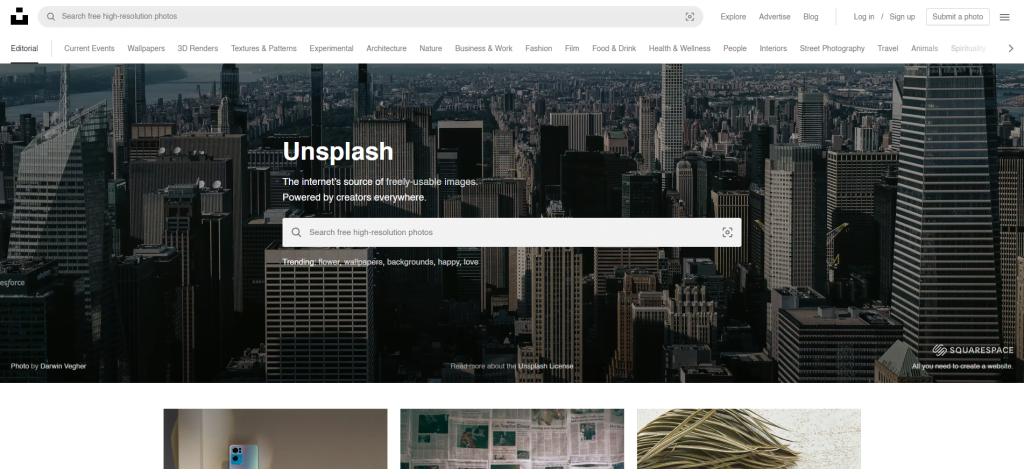This screenshot has width=1024, height=469.
Task: Open Health & Wellness category
Action: coord(679,48)
